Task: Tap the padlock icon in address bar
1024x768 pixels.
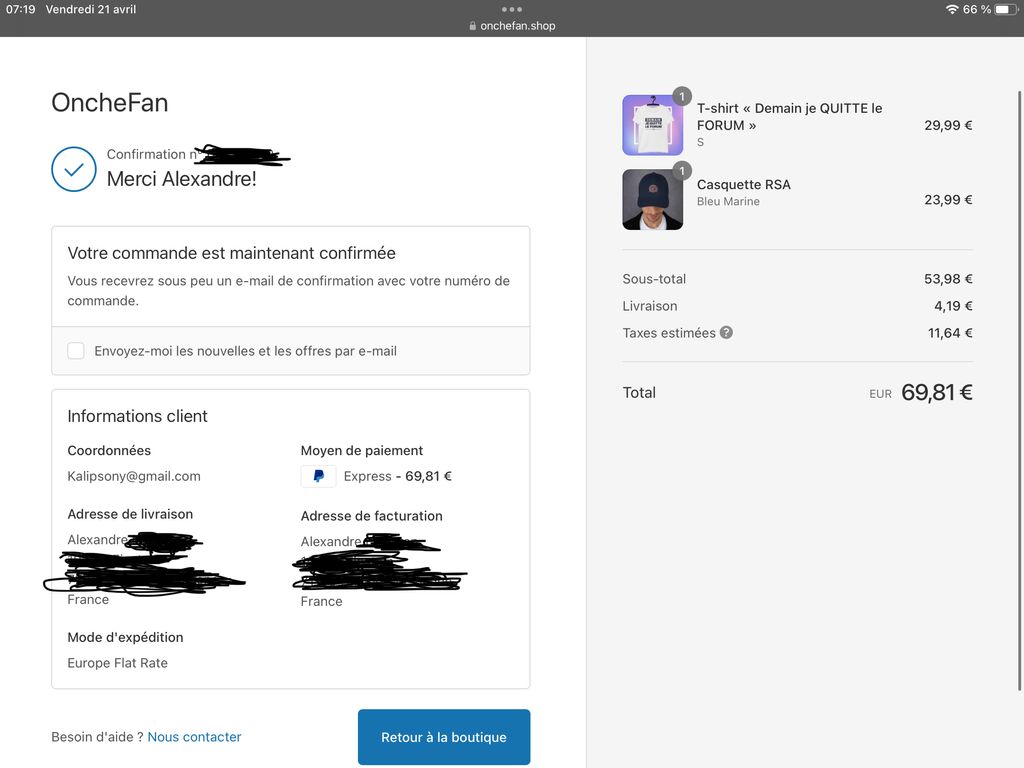Action: pyautogui.click(x=473, y=26)
